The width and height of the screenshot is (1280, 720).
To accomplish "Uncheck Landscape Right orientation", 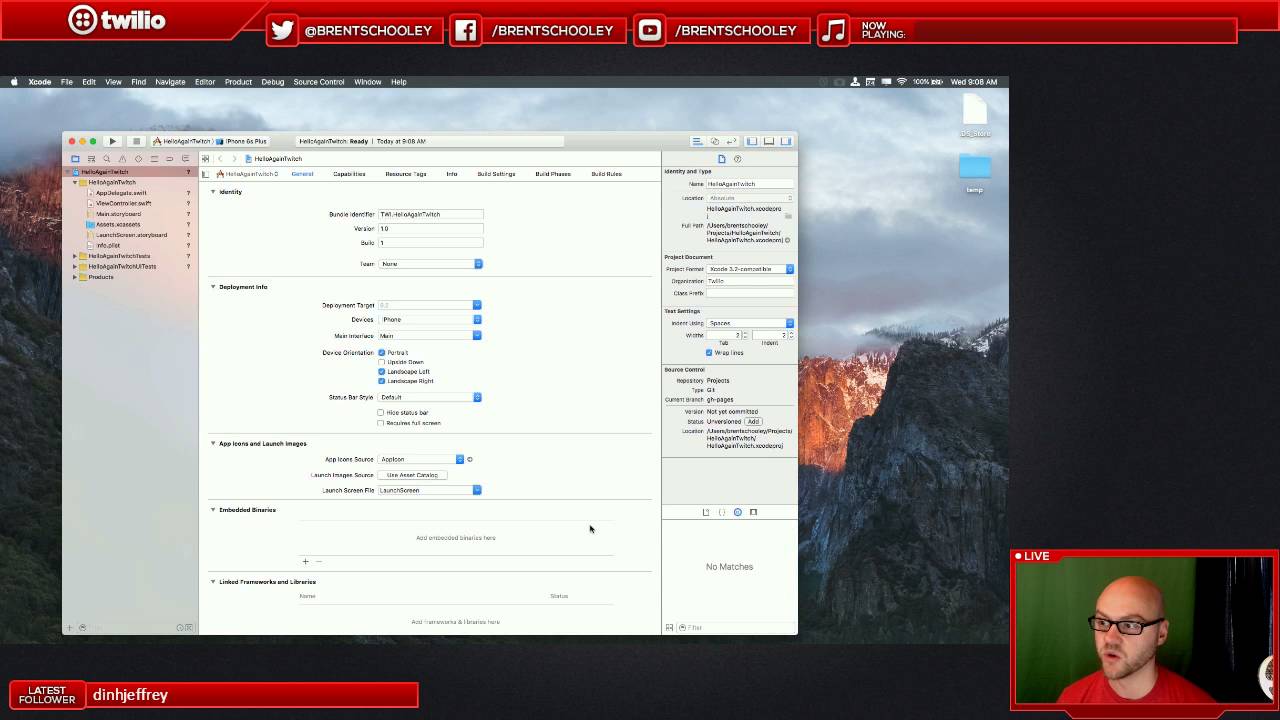I will point(381,381).
